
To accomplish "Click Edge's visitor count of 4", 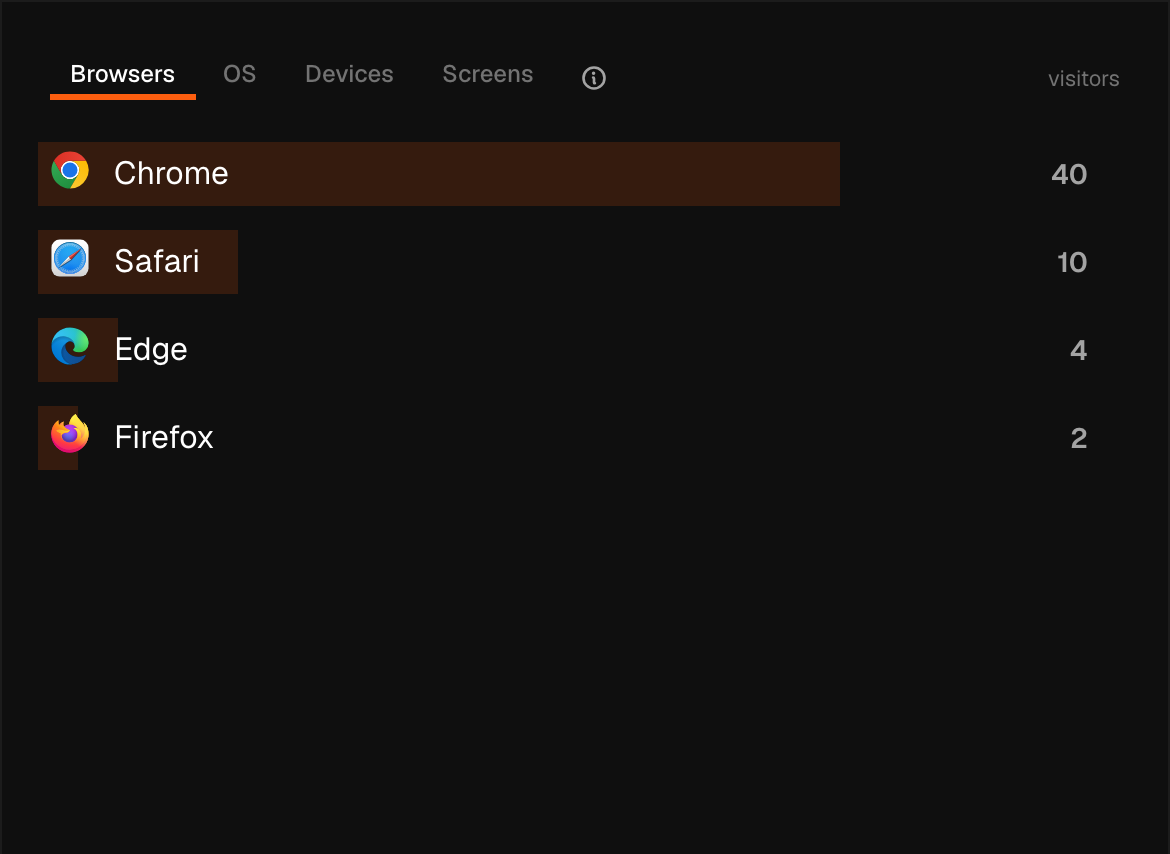I will pos(1078,351).
